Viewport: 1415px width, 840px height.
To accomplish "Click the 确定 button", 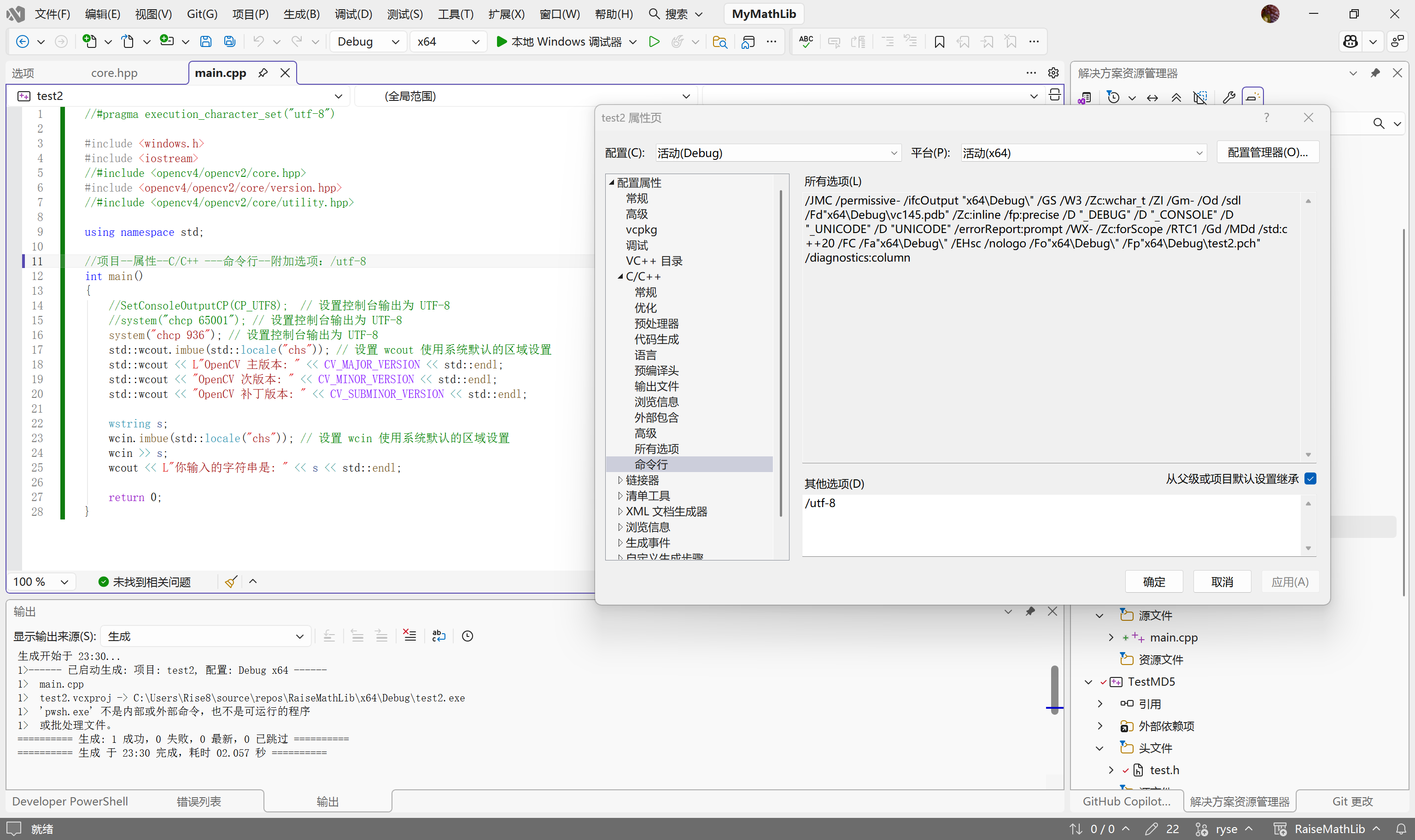I will 1153,581.
